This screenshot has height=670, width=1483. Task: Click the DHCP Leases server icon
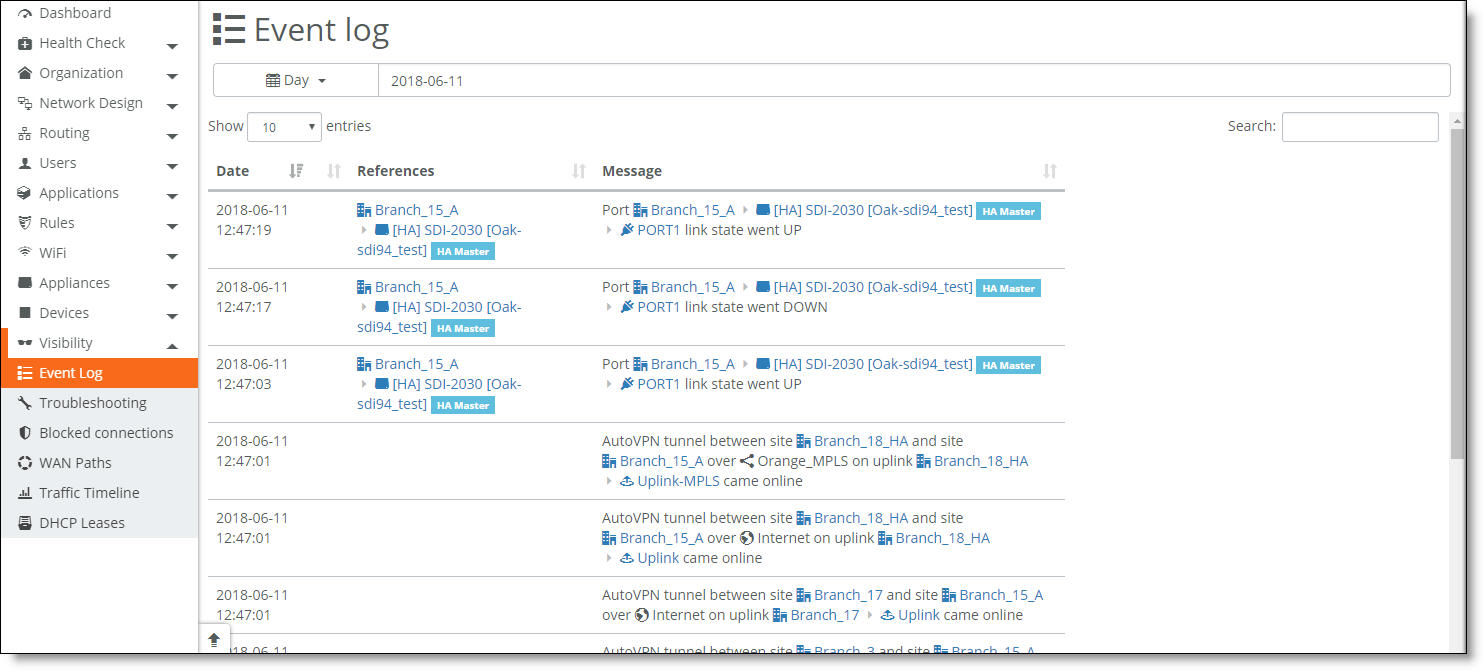(x=25, y=523)
